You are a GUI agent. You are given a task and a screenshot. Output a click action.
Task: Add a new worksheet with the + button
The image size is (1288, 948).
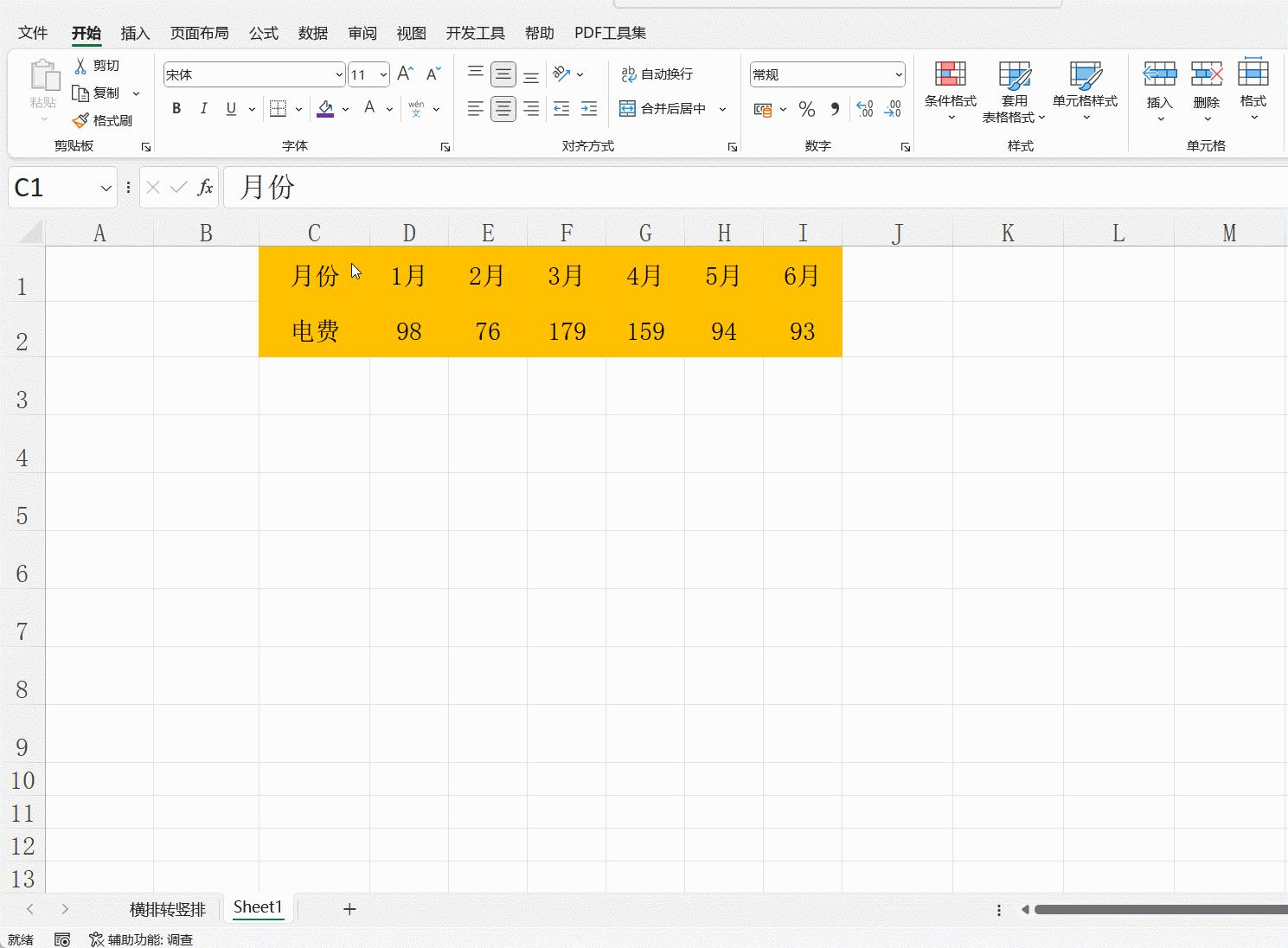click(x=349, y=909)
